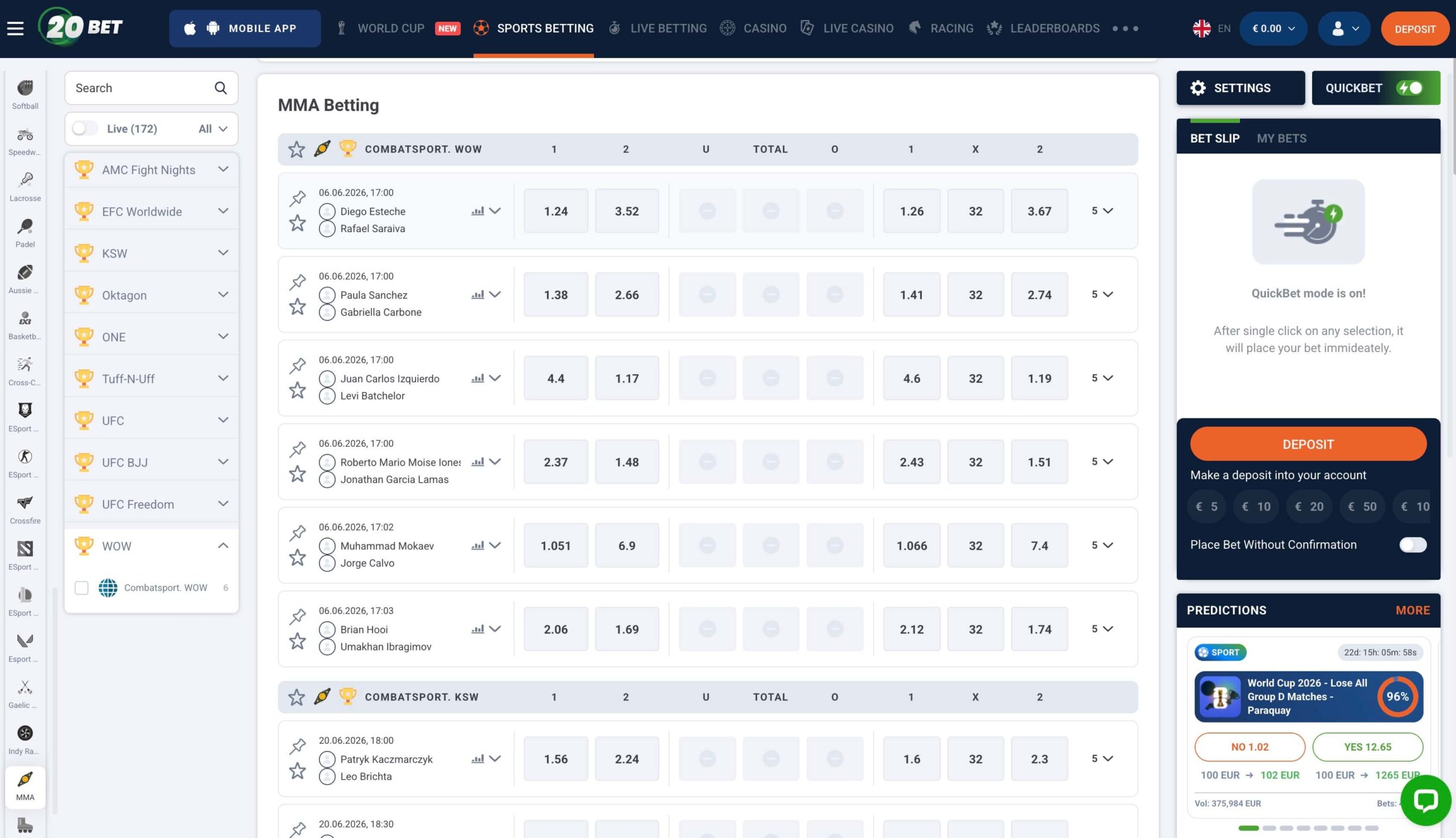Bet on Jorge Calvo at 6.9
This screenshot has width=1456, height=838.
pyautogui.click(x=626, y=545)
